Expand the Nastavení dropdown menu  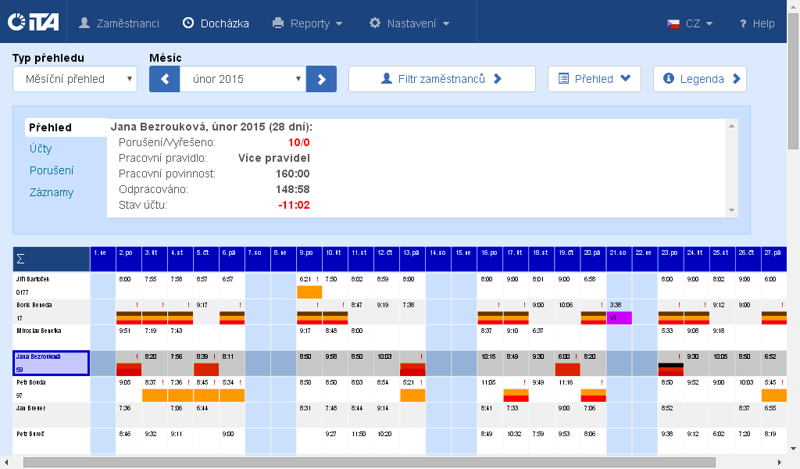409,23
